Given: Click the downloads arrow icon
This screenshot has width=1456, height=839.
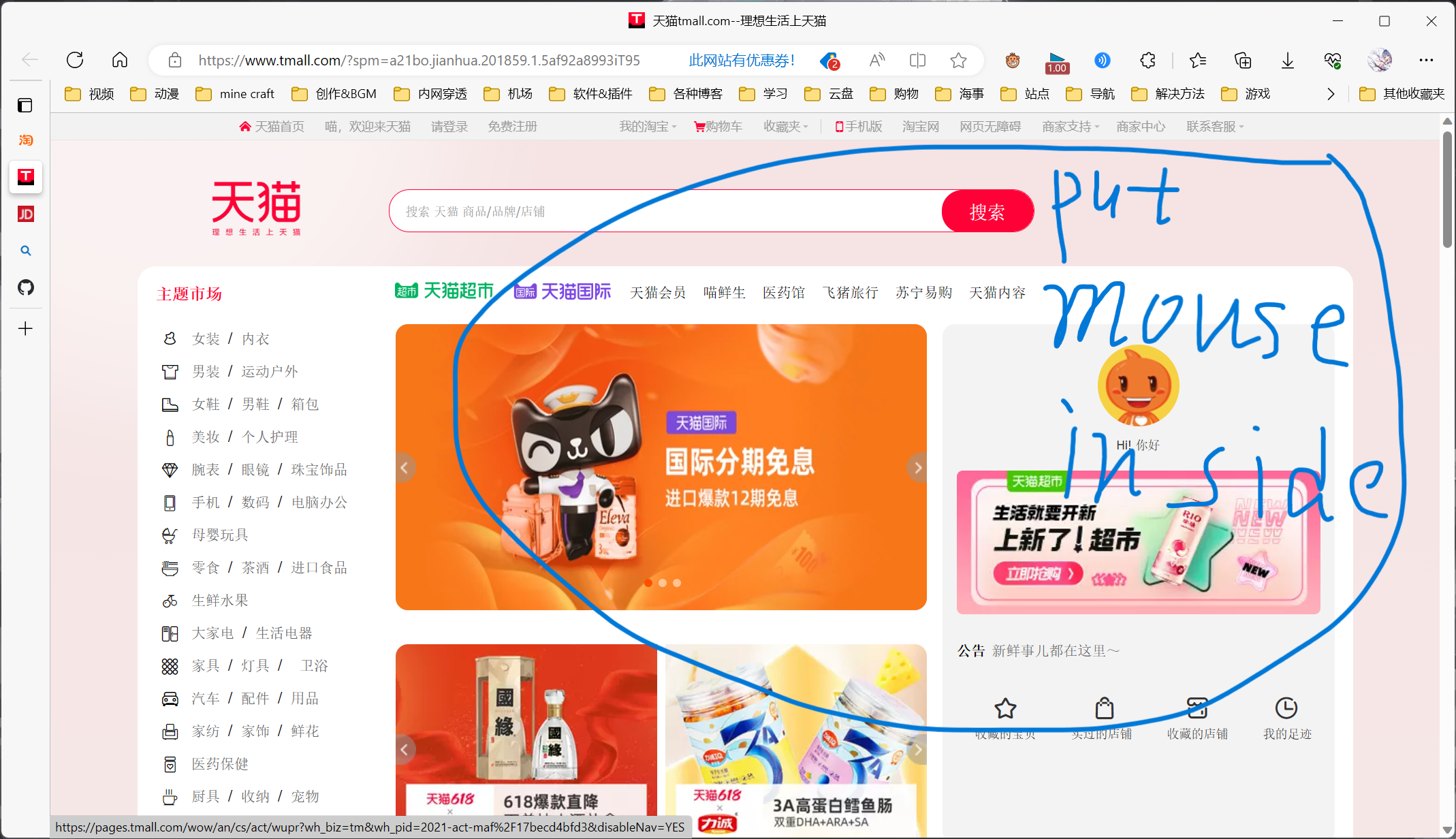Looking at the screenshot, I should point(1287,61).
